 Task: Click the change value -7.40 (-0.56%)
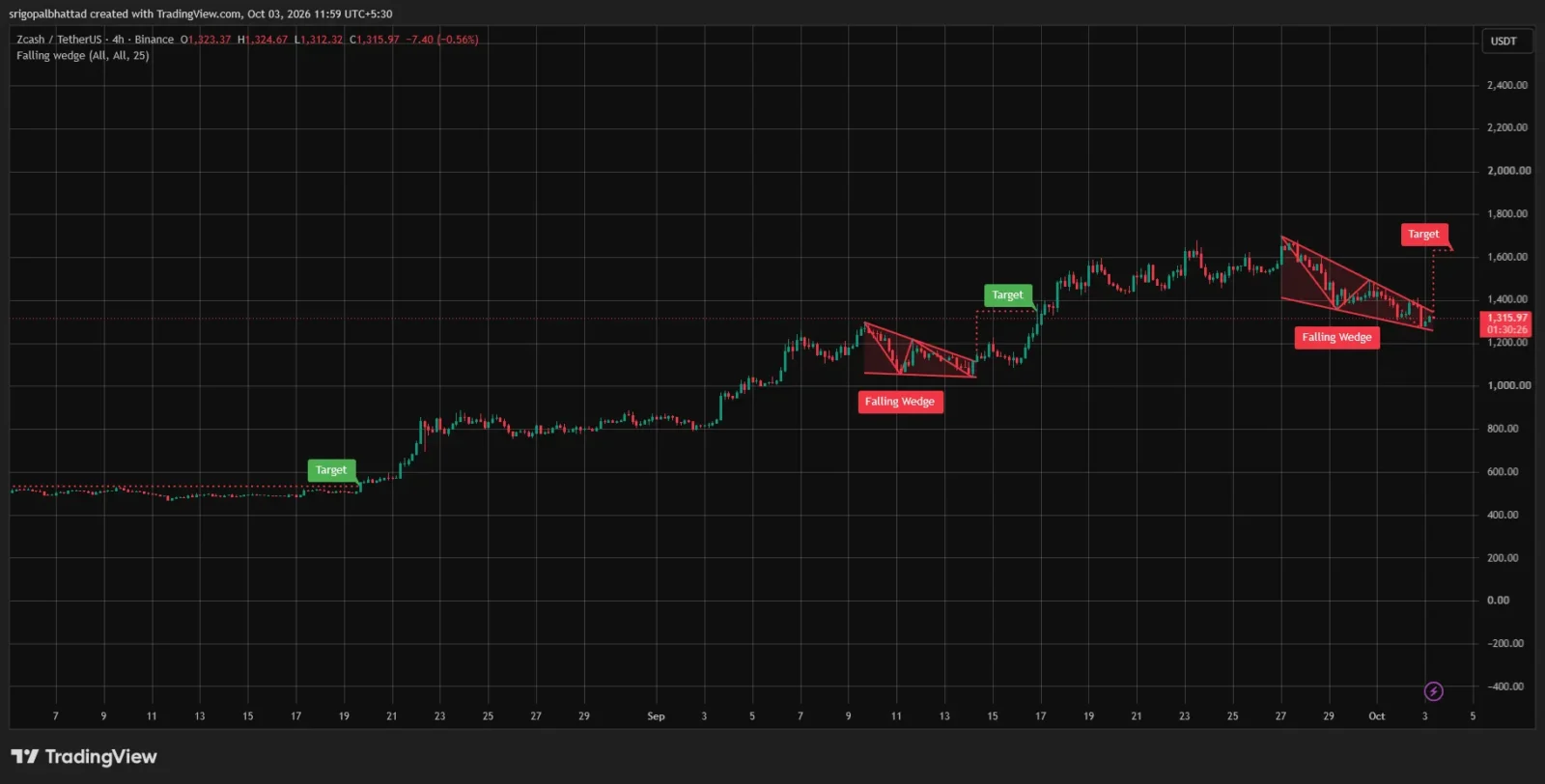(x=442, y=40)
